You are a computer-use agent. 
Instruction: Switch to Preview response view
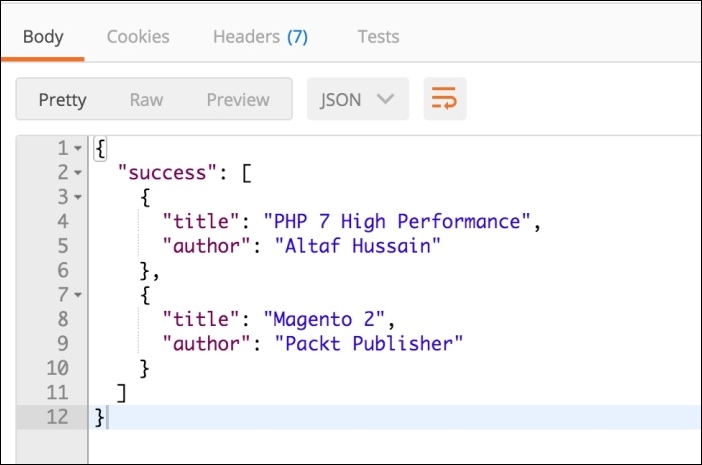[x=238, y=100]
